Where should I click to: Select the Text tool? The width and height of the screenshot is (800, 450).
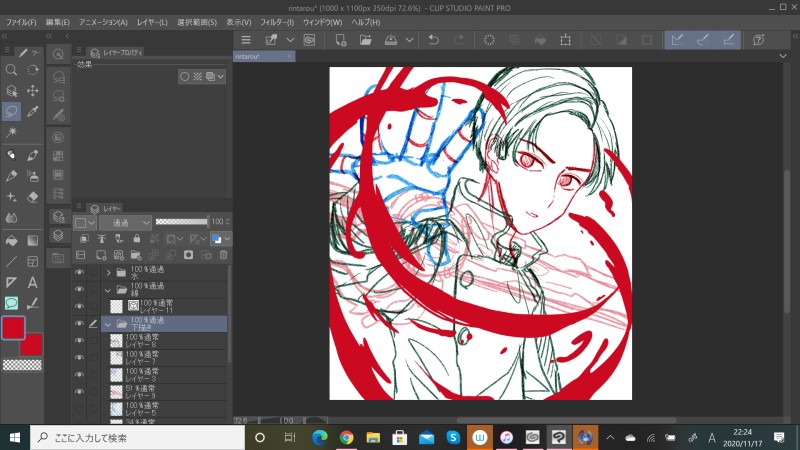[33, 282]
